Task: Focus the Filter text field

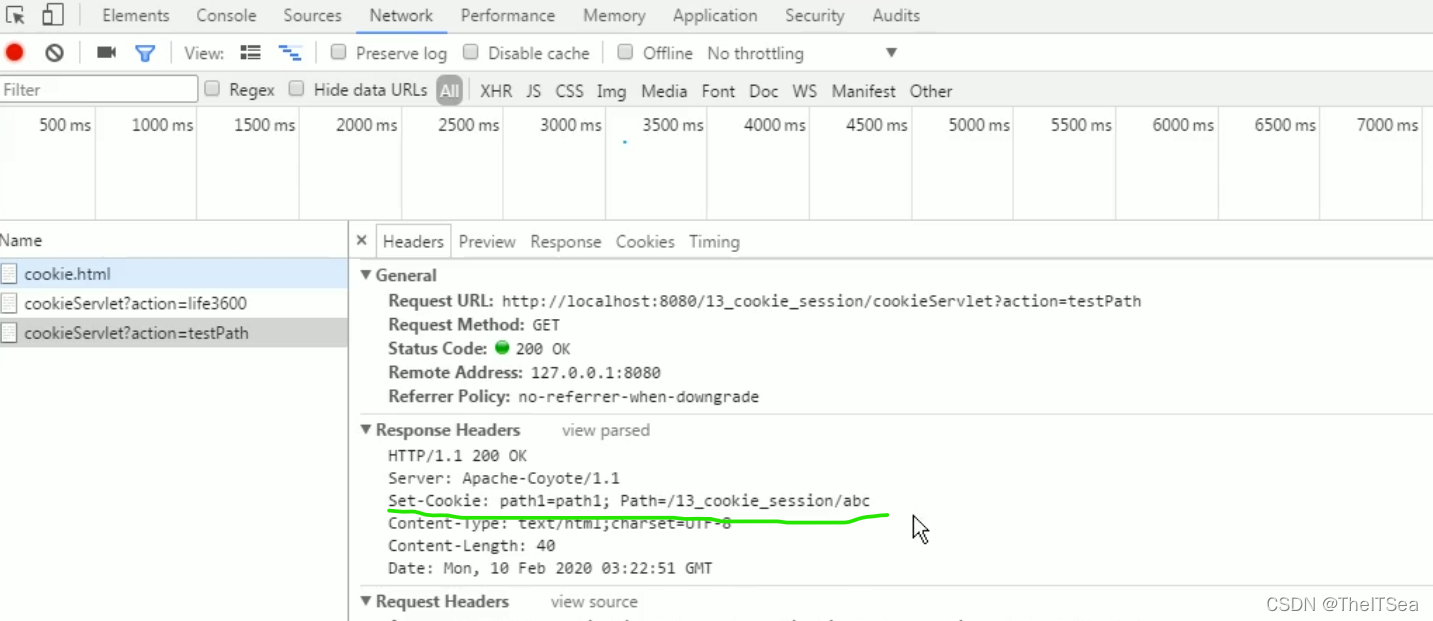Action: [x=99, y=89]
